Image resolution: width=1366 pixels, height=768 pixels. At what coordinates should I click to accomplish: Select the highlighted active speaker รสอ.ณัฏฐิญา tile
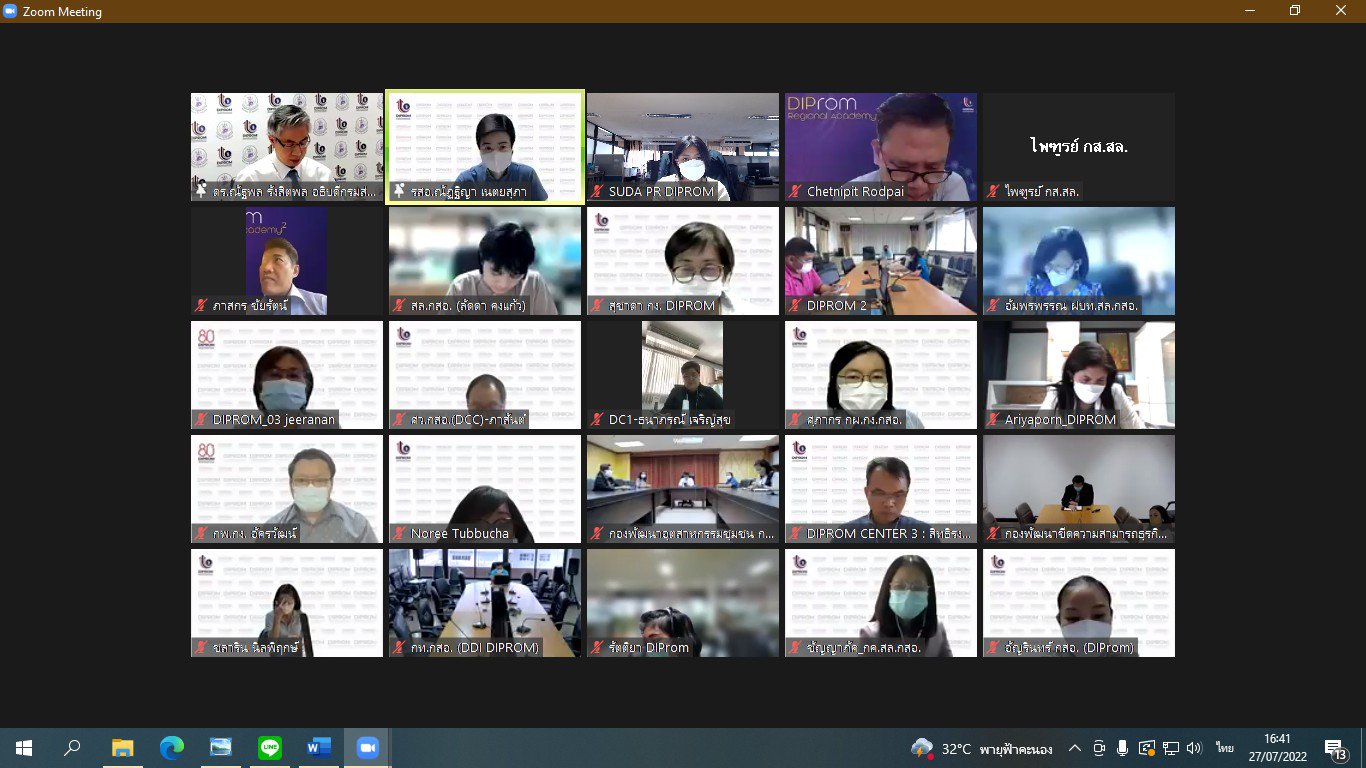tap(485, 147)
